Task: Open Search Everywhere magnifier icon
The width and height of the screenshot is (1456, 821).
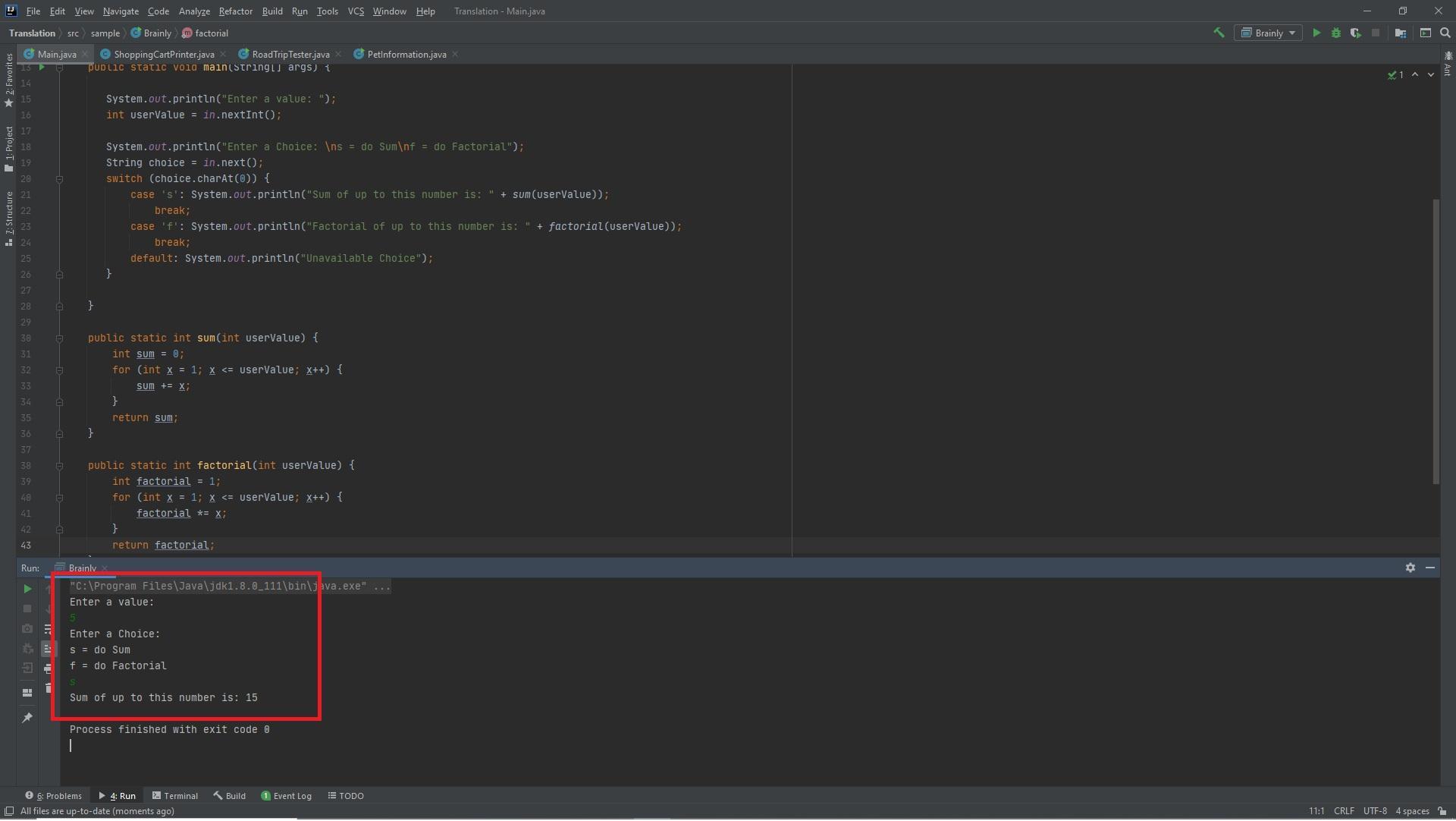Action: click(1445, 33)
